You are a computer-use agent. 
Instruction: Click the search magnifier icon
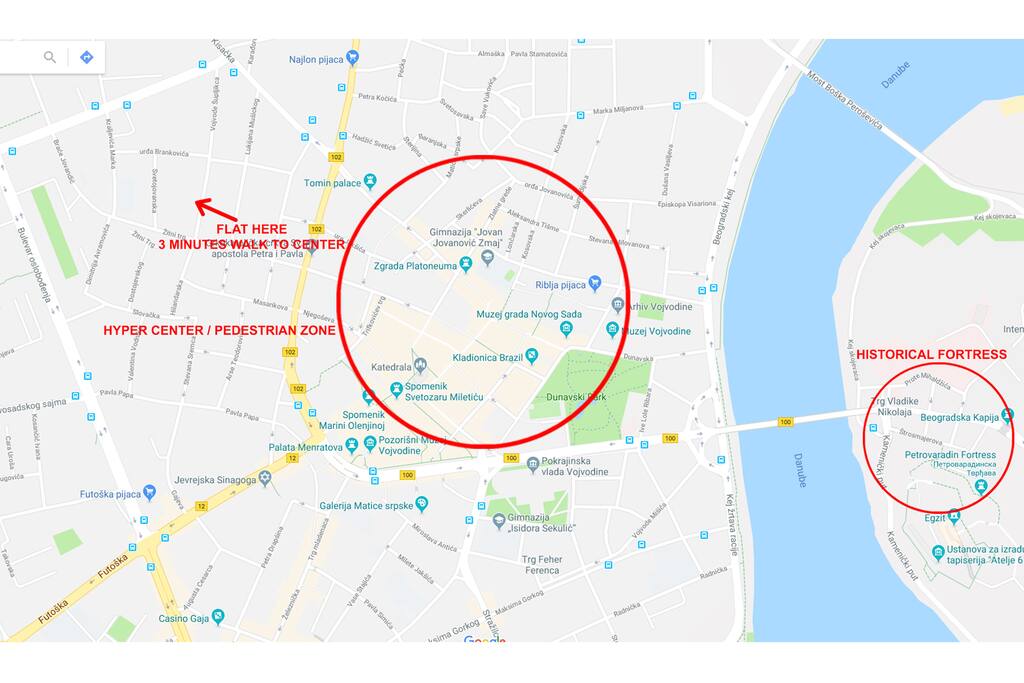[50, 57]
